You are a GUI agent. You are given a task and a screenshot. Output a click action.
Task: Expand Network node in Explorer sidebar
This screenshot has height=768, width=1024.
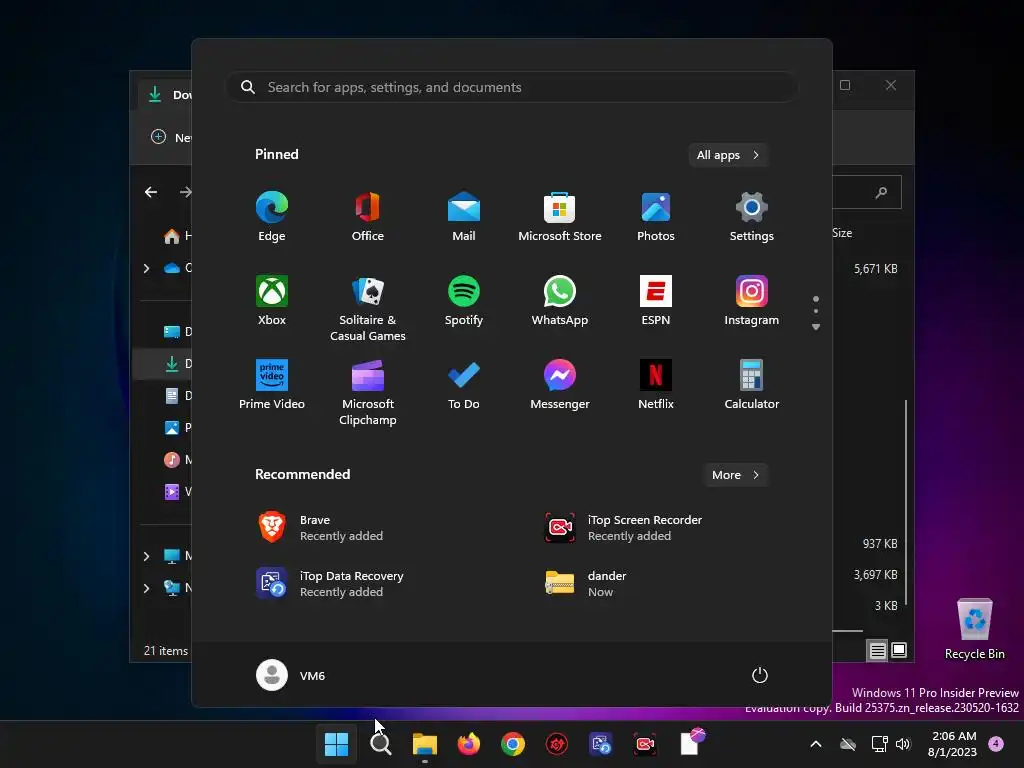(x=146, y=588)
